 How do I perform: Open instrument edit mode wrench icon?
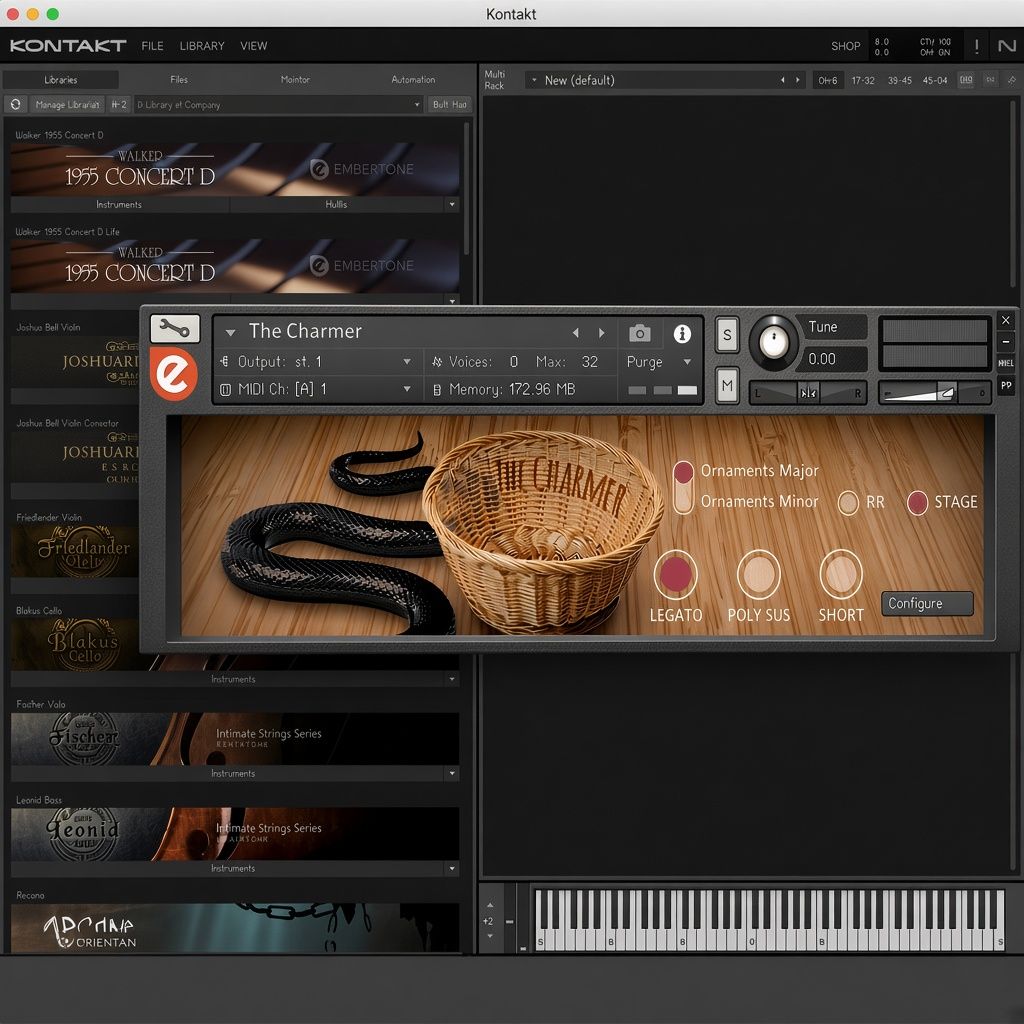point(174,328)
